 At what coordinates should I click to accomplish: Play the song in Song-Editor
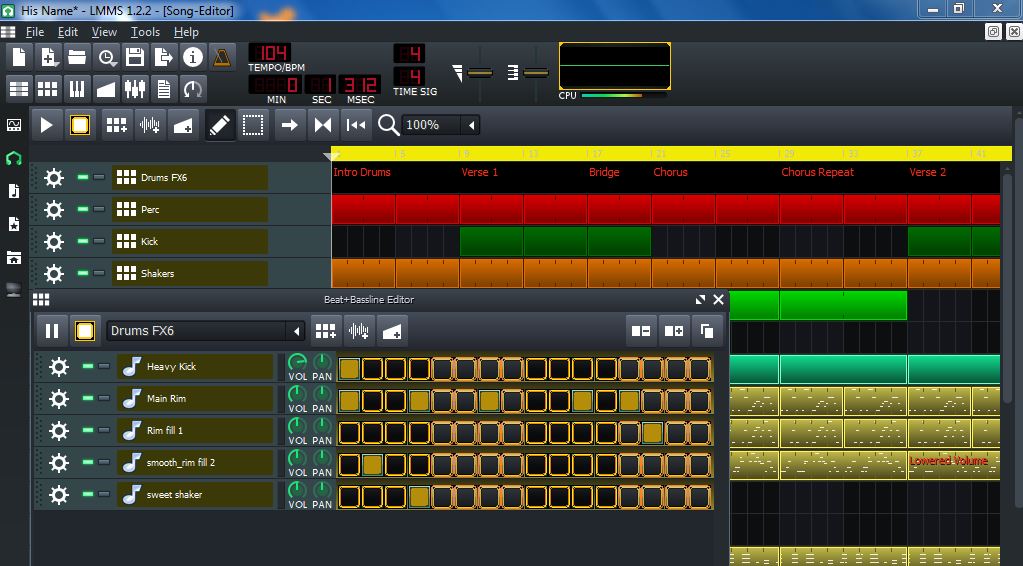[46, 125]
